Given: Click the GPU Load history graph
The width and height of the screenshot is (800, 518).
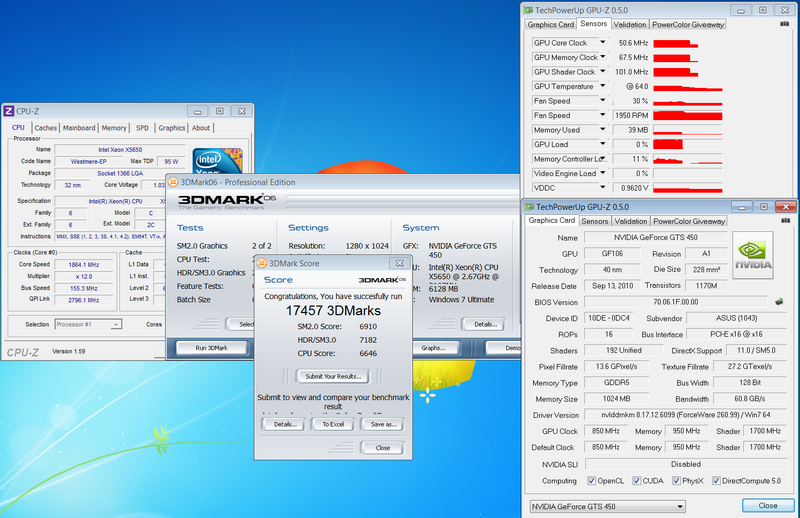Looking at the screenshot, I should (x=688, y=144).
